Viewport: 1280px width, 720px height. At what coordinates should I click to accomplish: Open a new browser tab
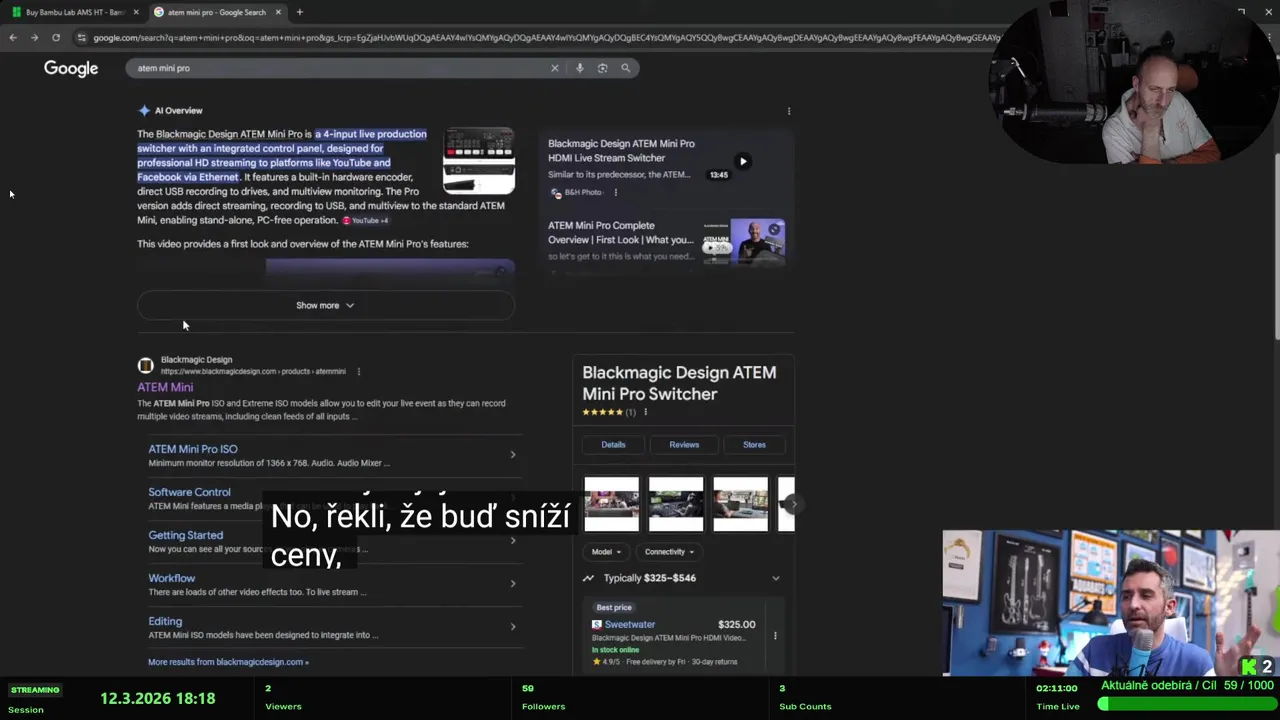[x=299, y=12]
